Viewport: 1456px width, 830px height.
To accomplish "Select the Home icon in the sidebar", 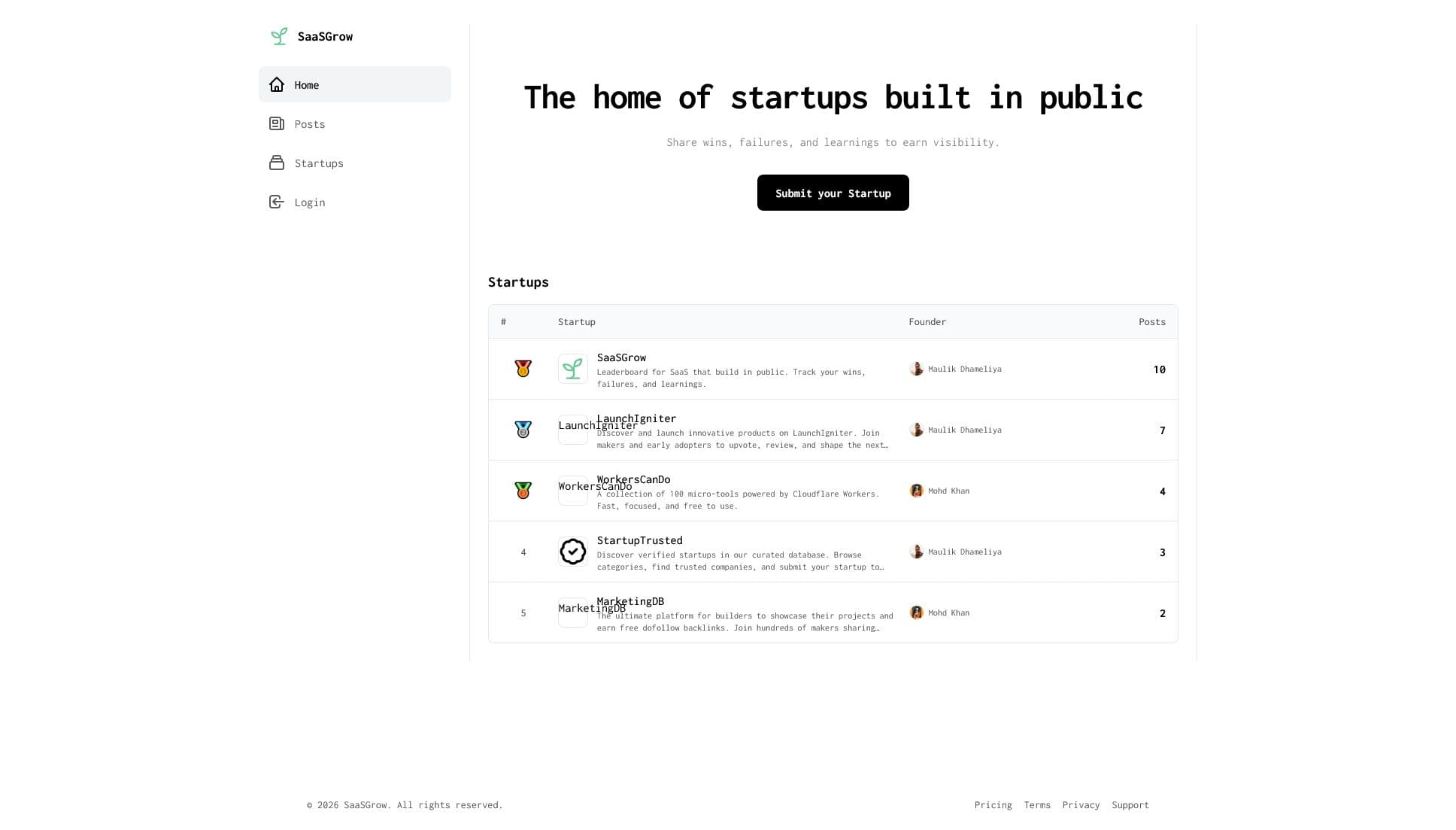I will coord(277,84).
